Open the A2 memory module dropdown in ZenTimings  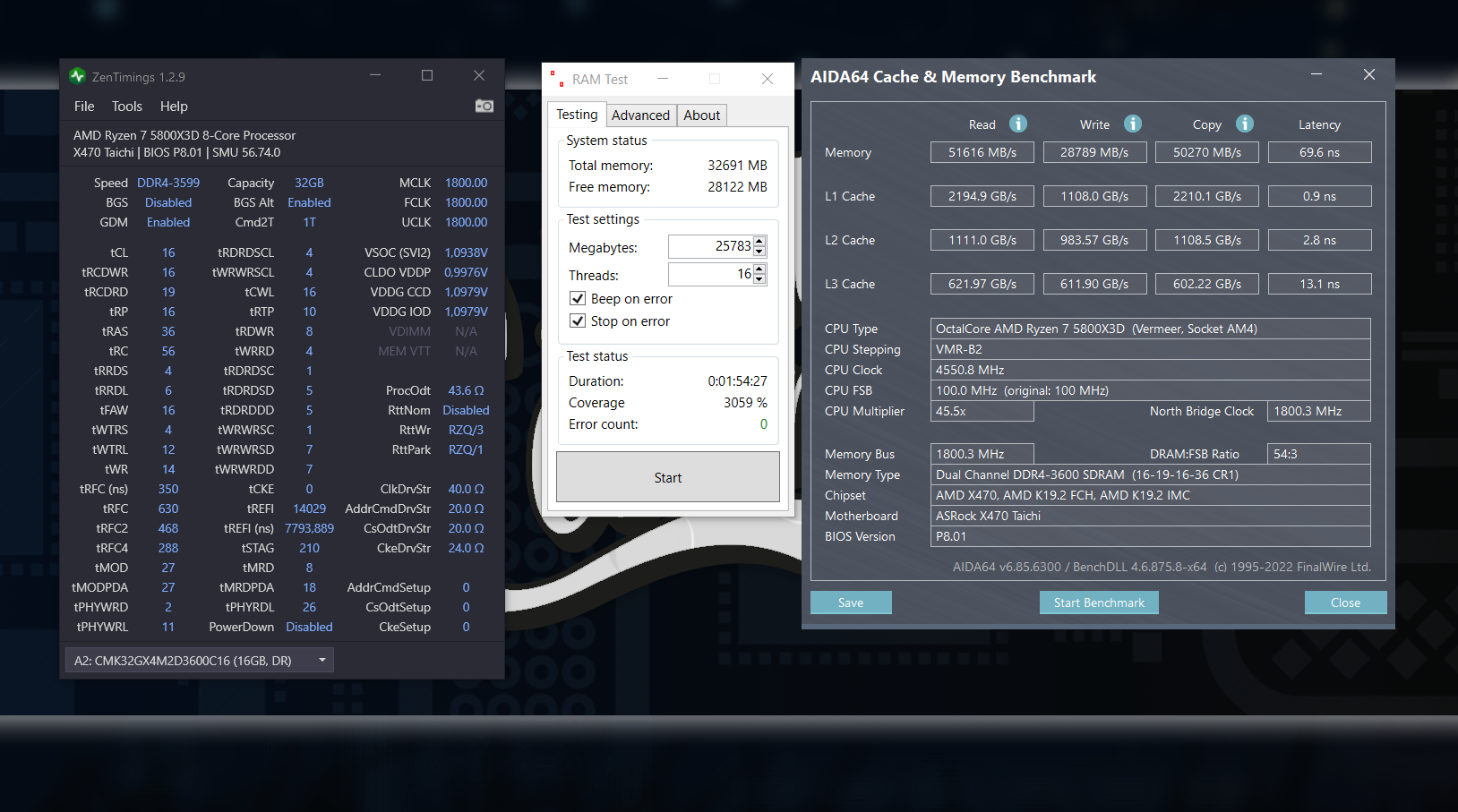coord(200,661)
